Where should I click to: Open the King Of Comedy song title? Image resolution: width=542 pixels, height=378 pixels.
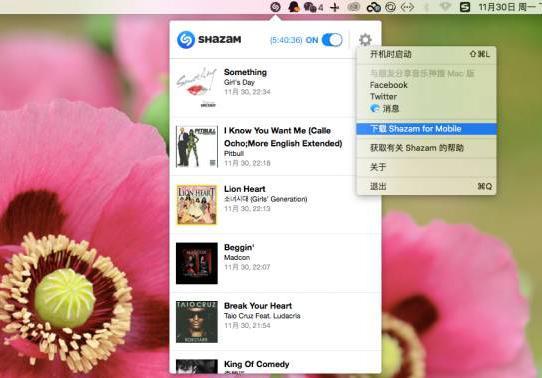coord(256,364)
